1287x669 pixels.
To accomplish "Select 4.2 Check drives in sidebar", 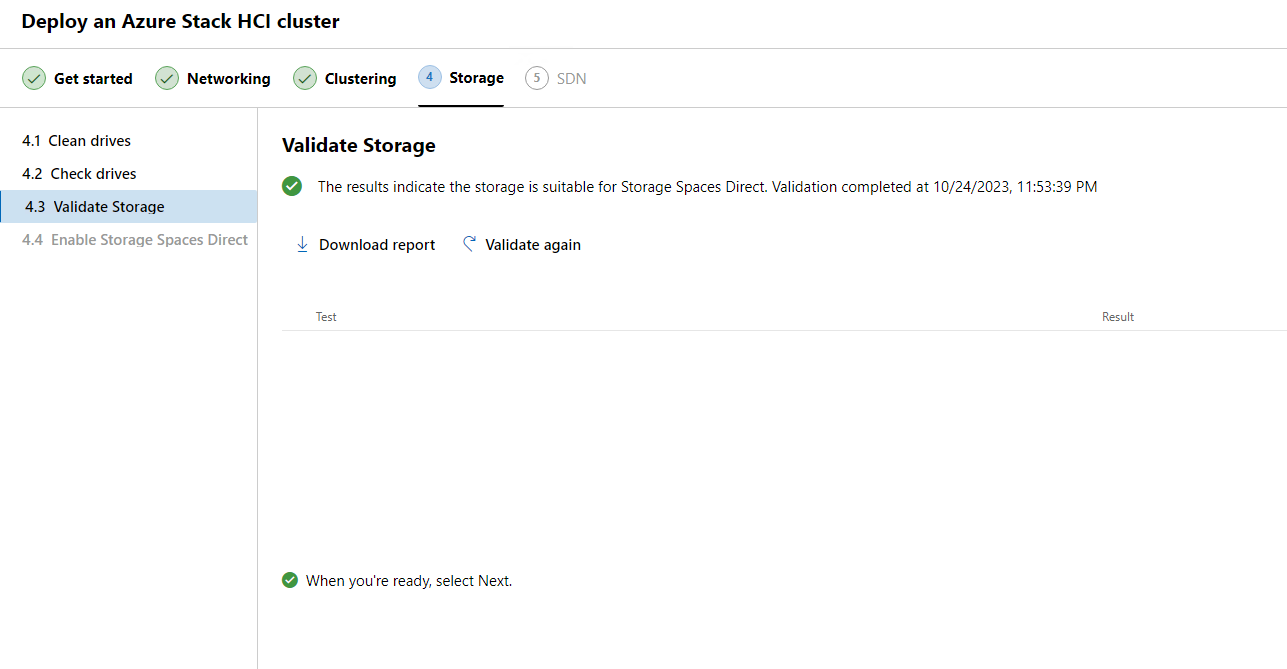I will click(79, 174).
